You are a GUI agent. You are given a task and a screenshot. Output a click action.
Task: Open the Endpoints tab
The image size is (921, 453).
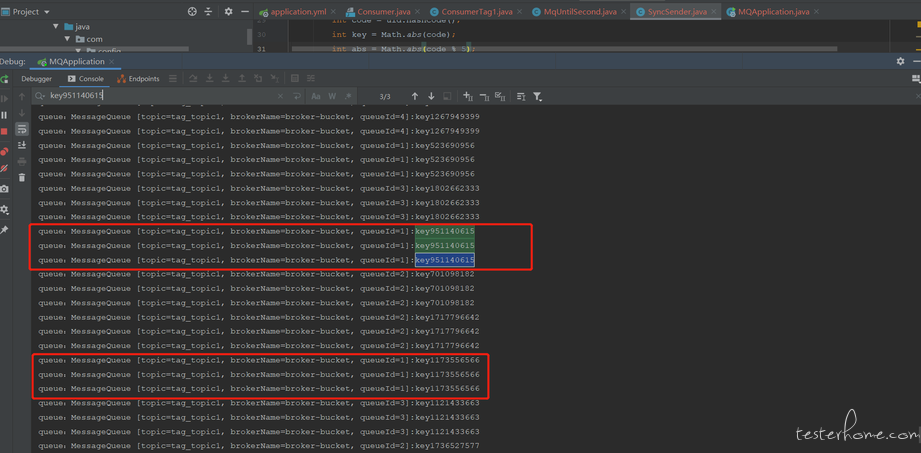coord(138,79)
